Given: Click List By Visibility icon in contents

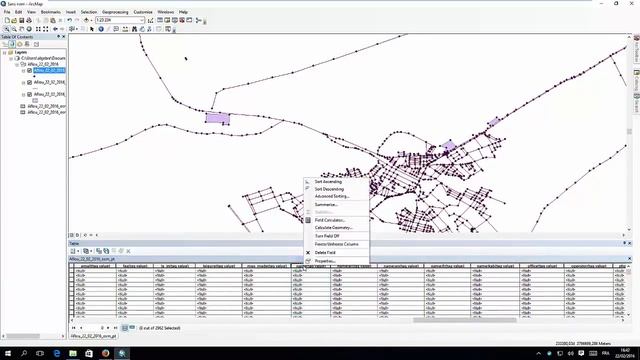Looking at the screenshot, I should (20, 44).
